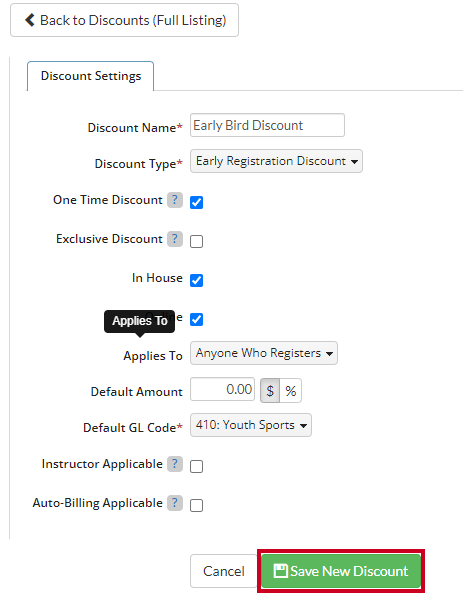Image resolution: width=463 pixels, height=602 pixels.
Task: Edit the Default Amount field
Action: coord(222,389)
